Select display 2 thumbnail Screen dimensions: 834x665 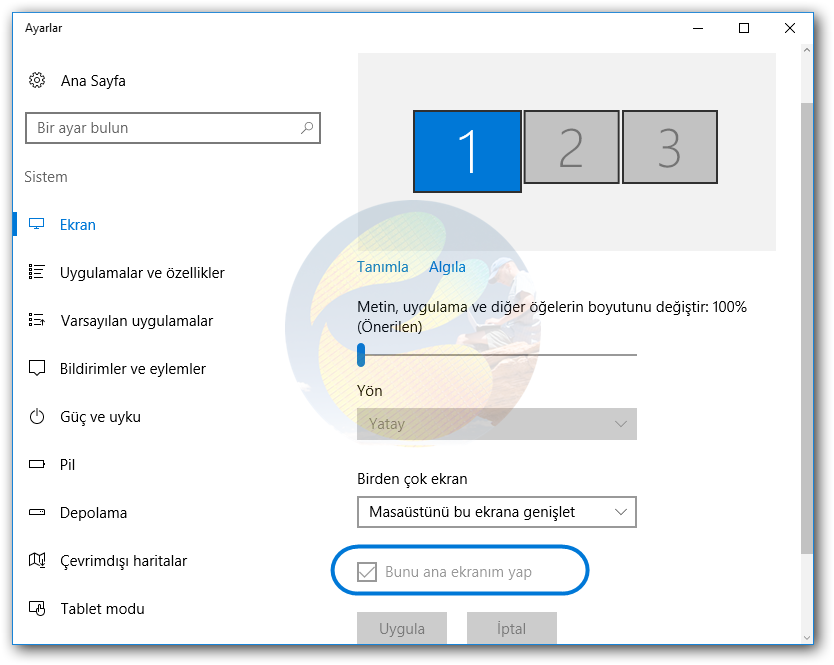point(572,147)
